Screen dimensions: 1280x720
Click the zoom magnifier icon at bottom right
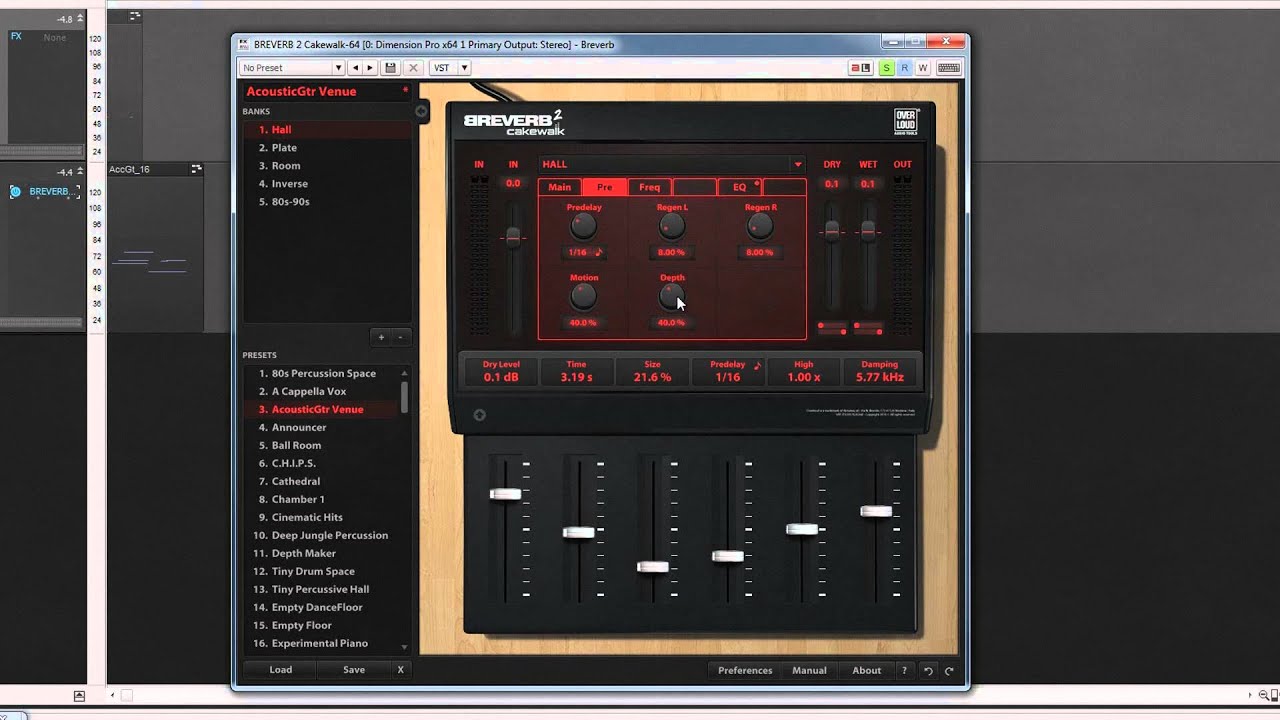[1264, 695]
